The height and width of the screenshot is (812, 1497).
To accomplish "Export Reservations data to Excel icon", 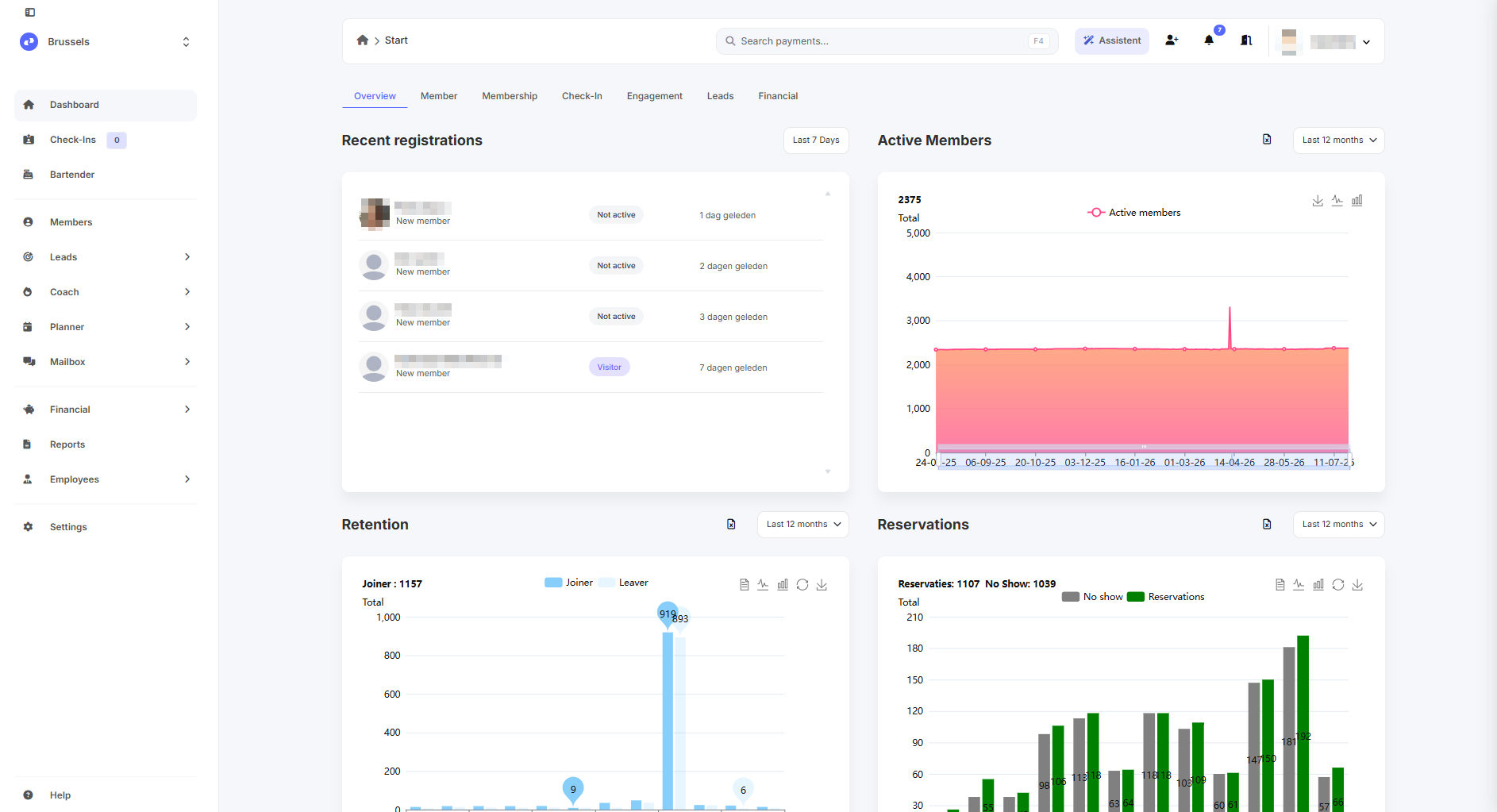I will pos(1267,524).
